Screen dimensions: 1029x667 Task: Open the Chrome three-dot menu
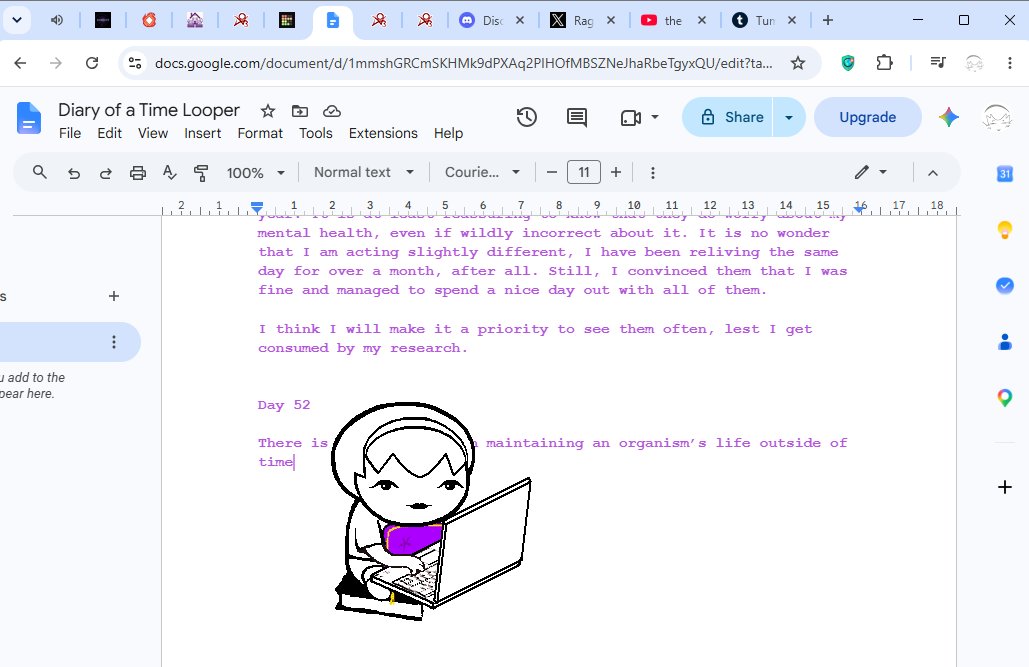tap(1009, 63)
